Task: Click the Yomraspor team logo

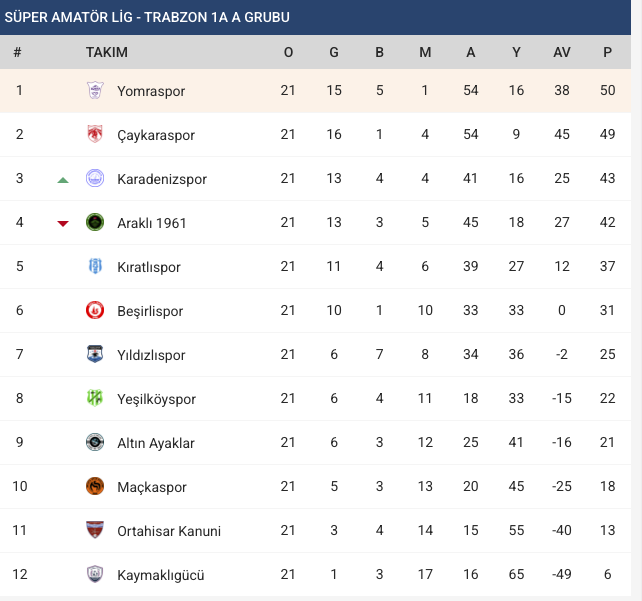Action: pyautogui.click(x=95, y=90)
